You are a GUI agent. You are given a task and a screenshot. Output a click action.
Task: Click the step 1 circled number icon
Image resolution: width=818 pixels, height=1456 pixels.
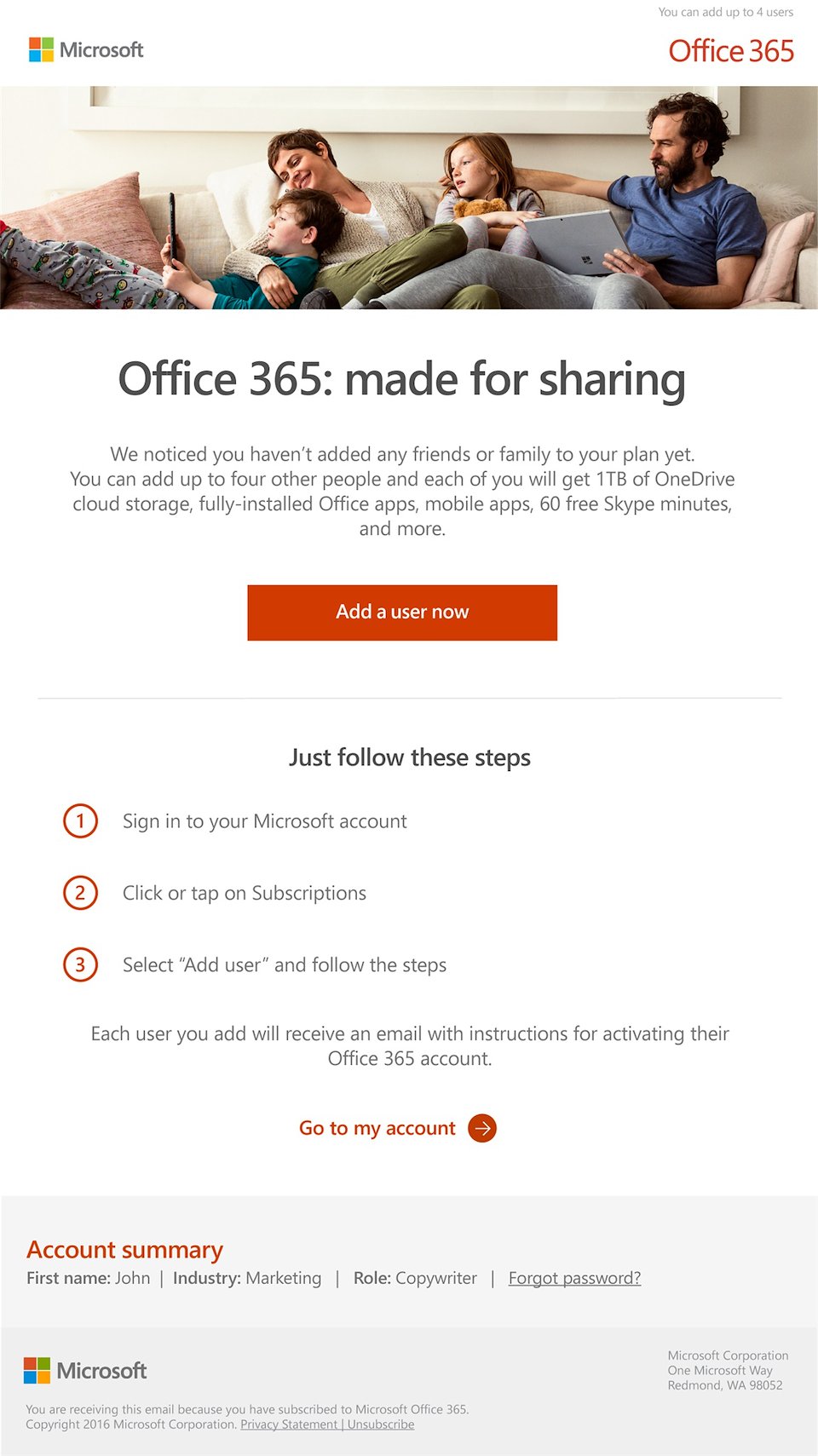click(x=81, y=821)
